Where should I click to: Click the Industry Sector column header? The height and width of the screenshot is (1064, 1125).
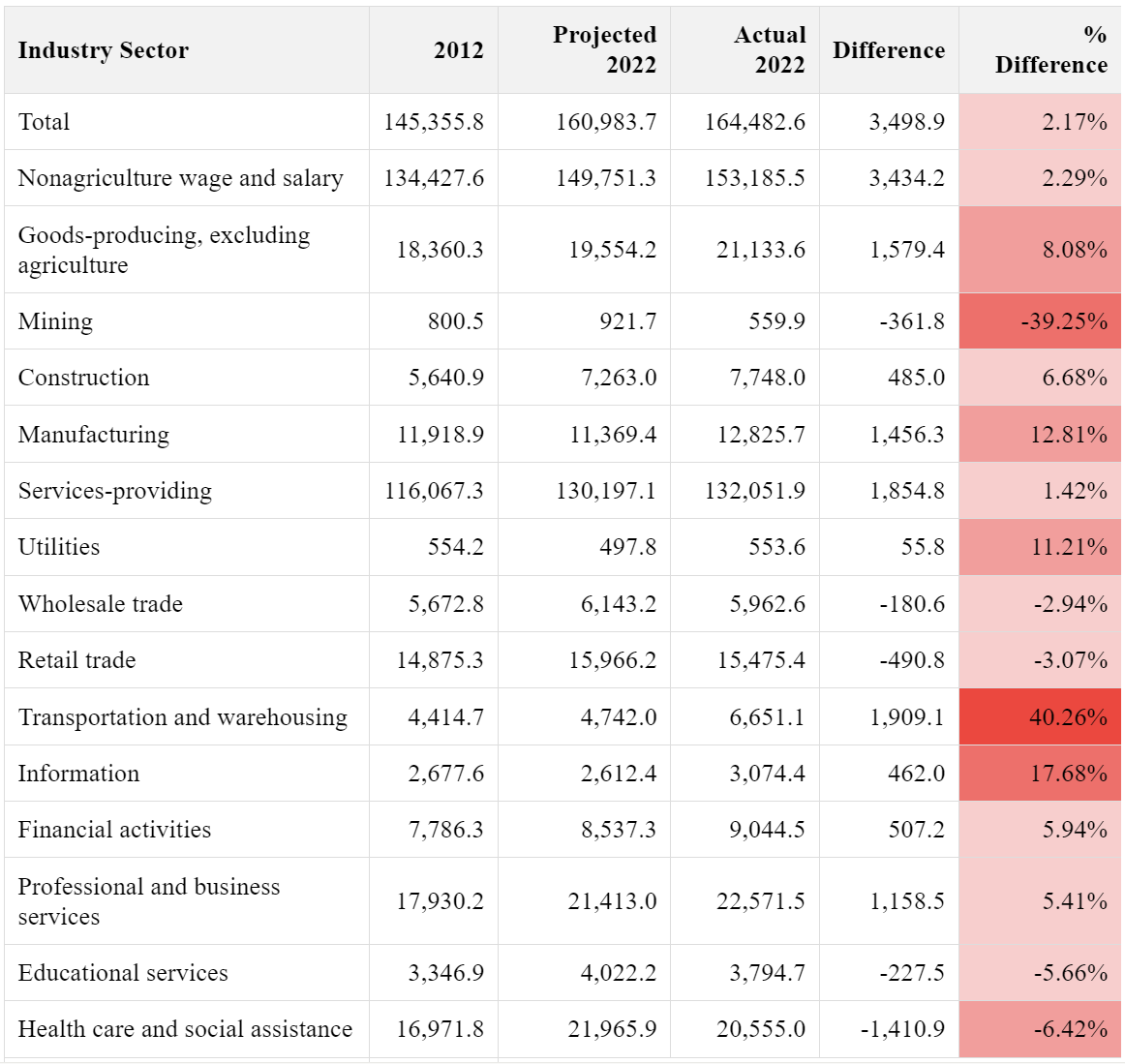click(x=104, y=50)
